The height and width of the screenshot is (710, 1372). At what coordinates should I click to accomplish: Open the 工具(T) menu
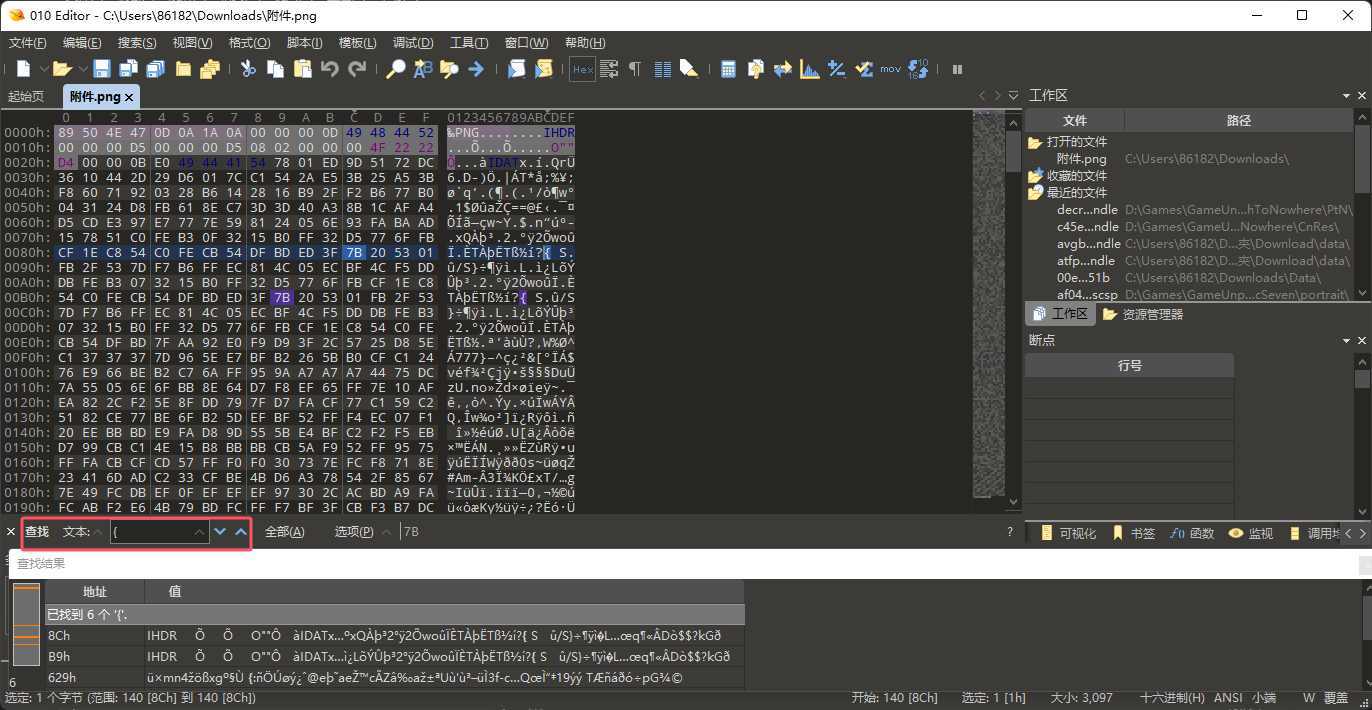click(469, 43)
